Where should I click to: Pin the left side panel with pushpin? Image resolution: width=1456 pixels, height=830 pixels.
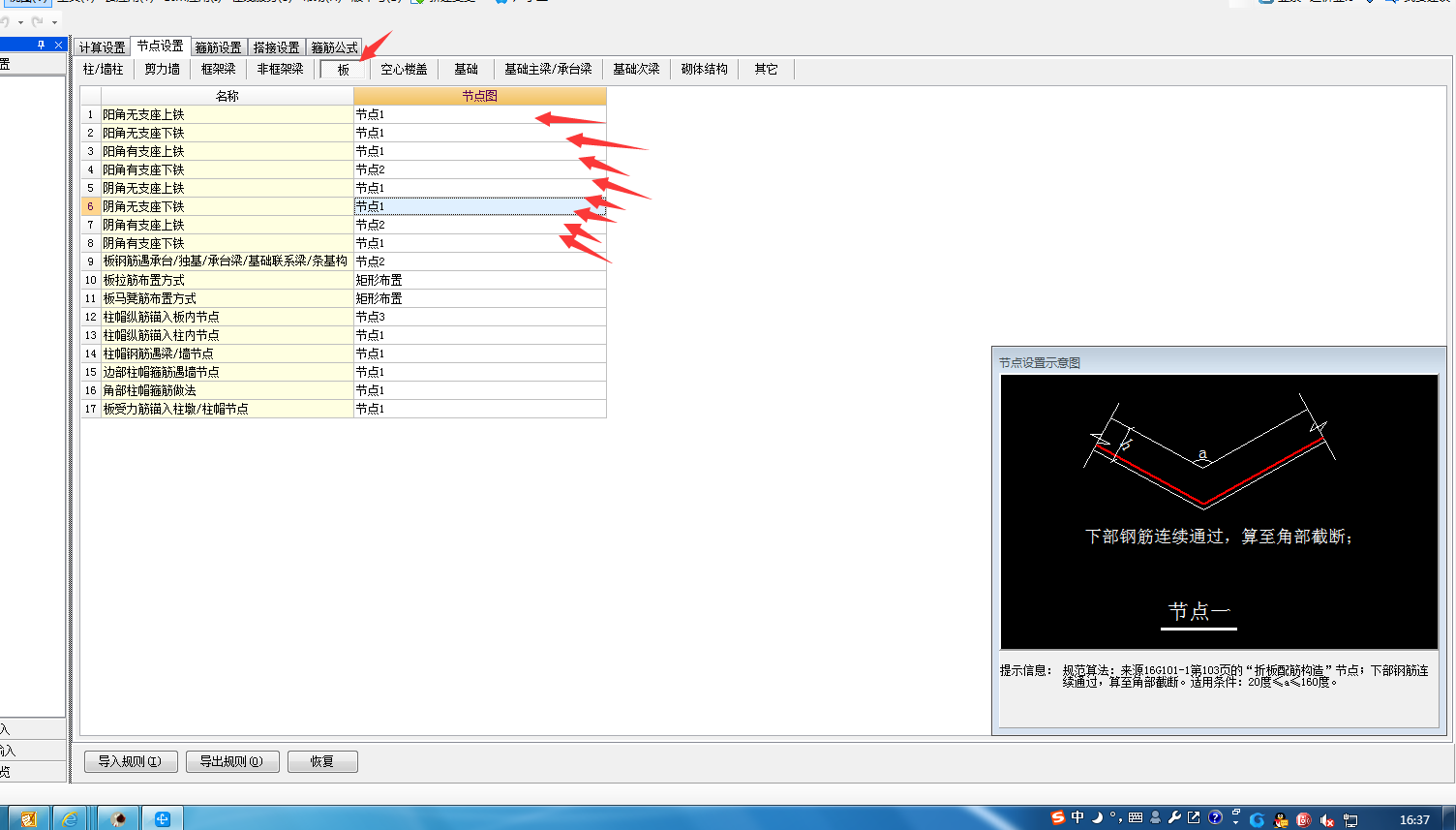(41, 45)
